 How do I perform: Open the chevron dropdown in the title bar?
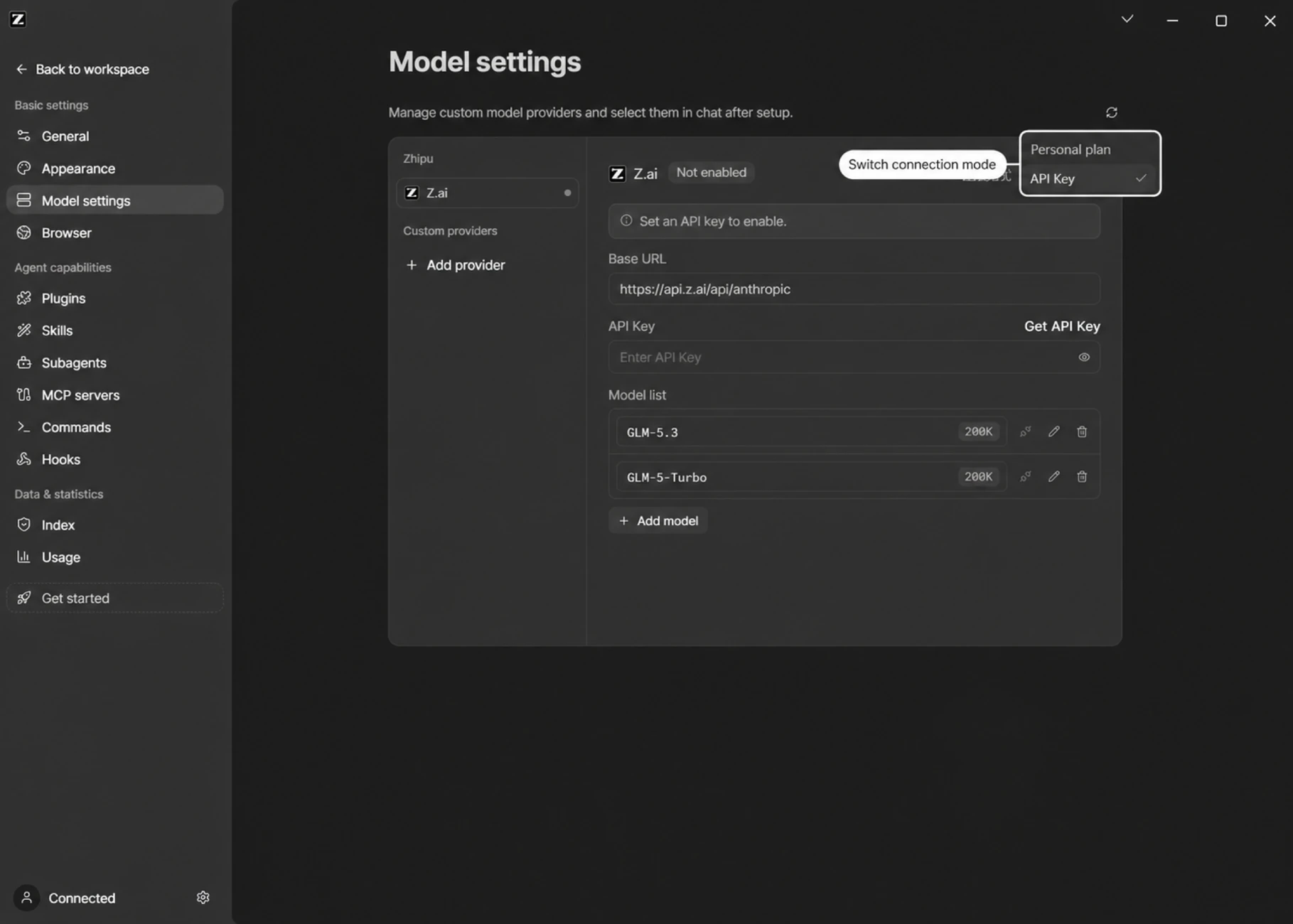pyautogui.click(x=1127, y=19)
